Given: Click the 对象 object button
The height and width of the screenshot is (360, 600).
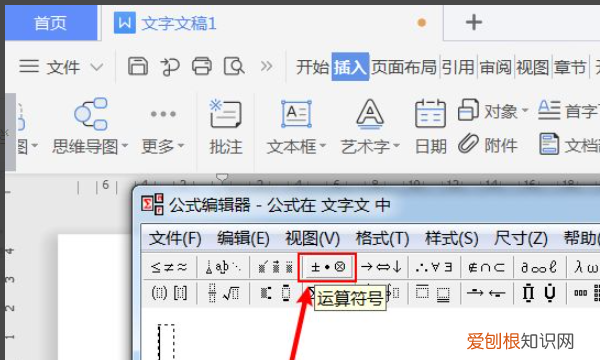Looking at the screenshot, I should coord(488,111).
